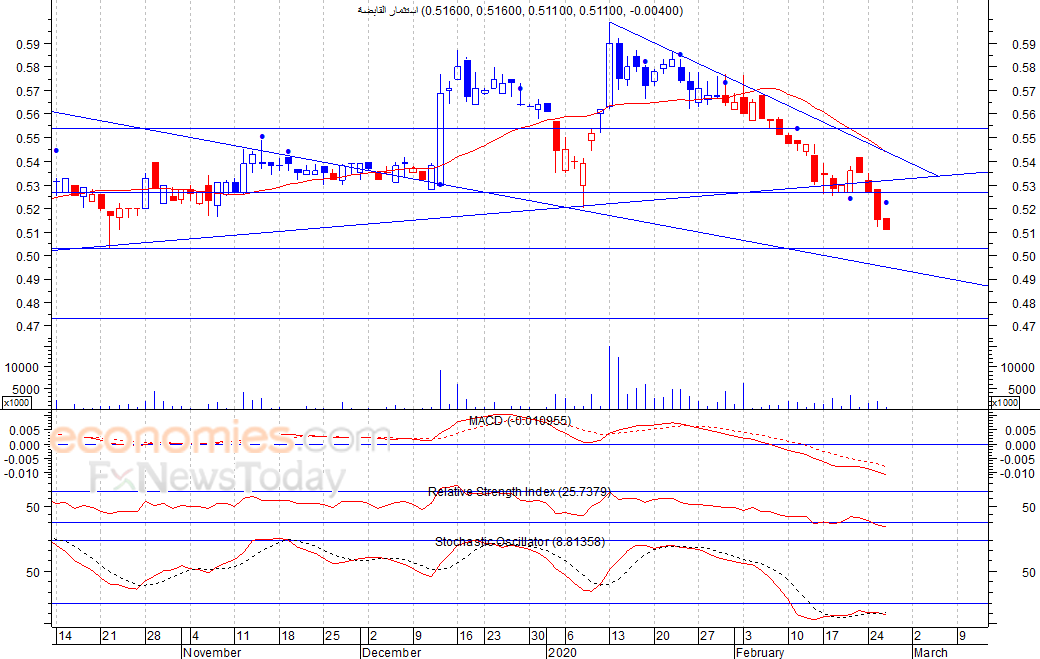
Task: Select the MACD indicator label
Action: 519,421
